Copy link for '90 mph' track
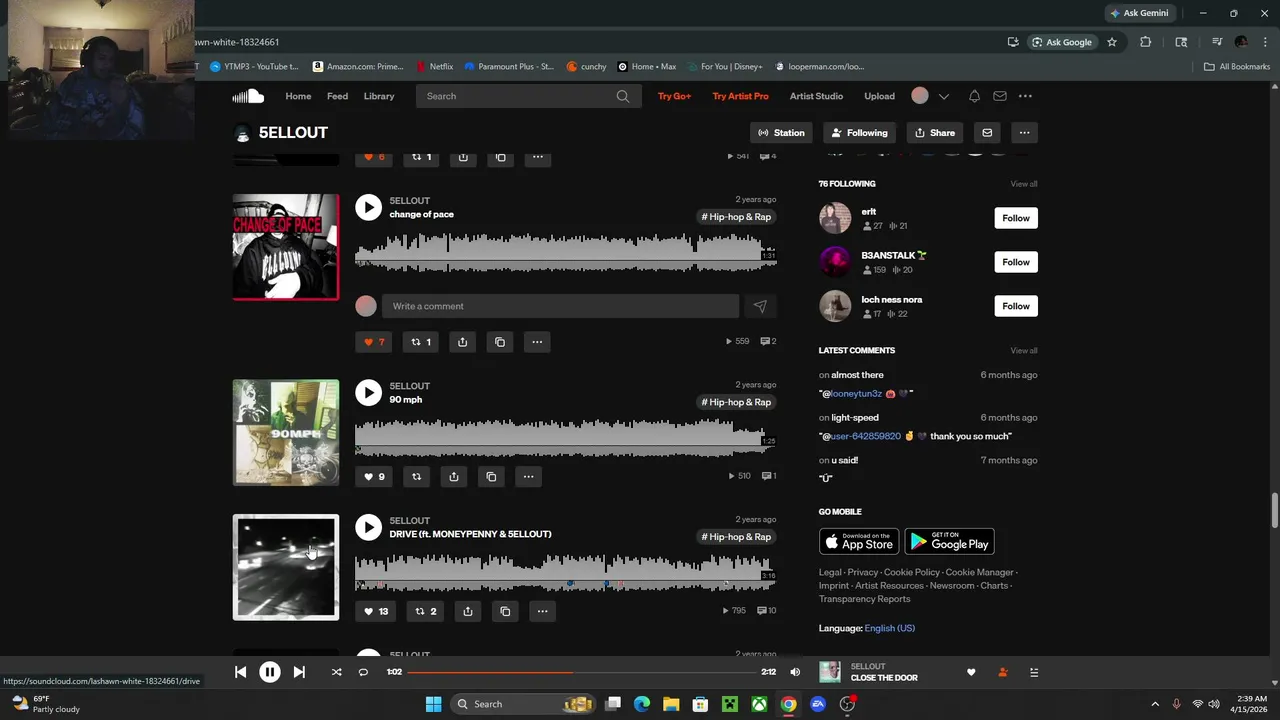This screenshot has height=720, width=1280. [x=491, y=477]
